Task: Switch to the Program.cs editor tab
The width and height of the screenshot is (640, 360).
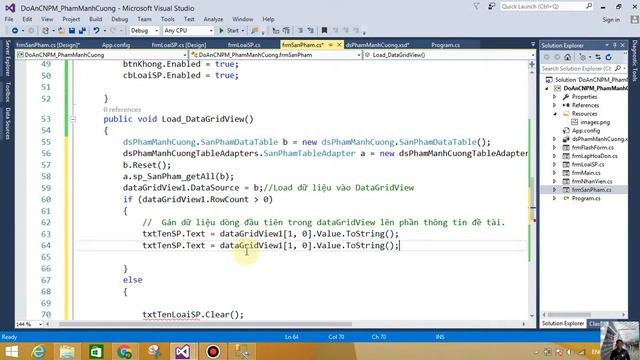Action: 445,45
